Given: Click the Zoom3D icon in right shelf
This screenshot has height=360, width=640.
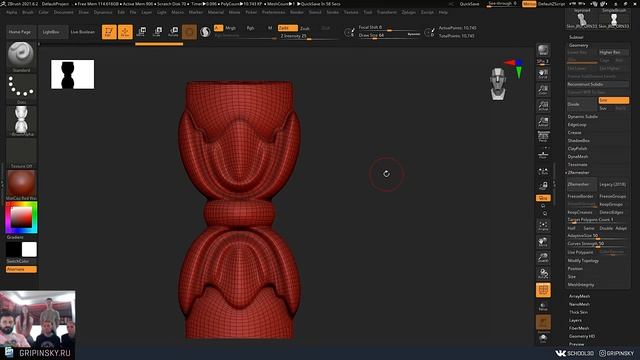Looking at the screenshot, I should click(x=543, y=258).
